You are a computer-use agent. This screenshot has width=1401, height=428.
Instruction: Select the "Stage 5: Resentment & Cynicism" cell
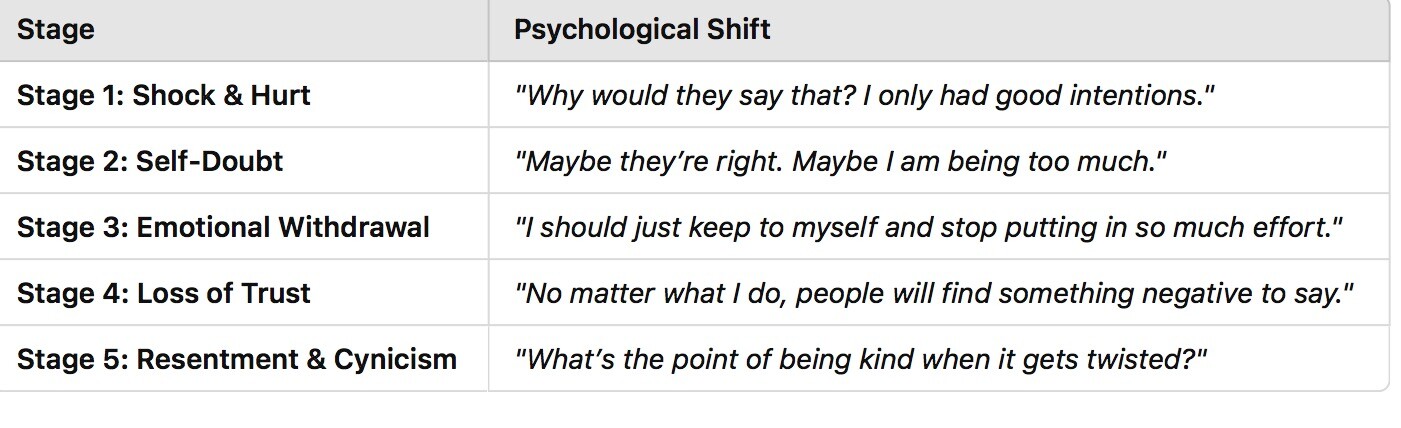(237, 359)
